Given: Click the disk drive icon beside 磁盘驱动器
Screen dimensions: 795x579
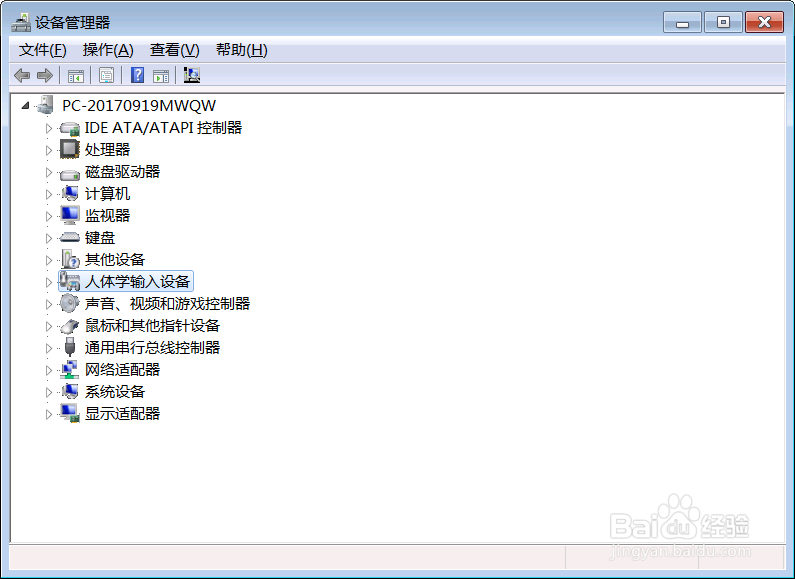Looking at the screenshot, I should coord(69,173).
